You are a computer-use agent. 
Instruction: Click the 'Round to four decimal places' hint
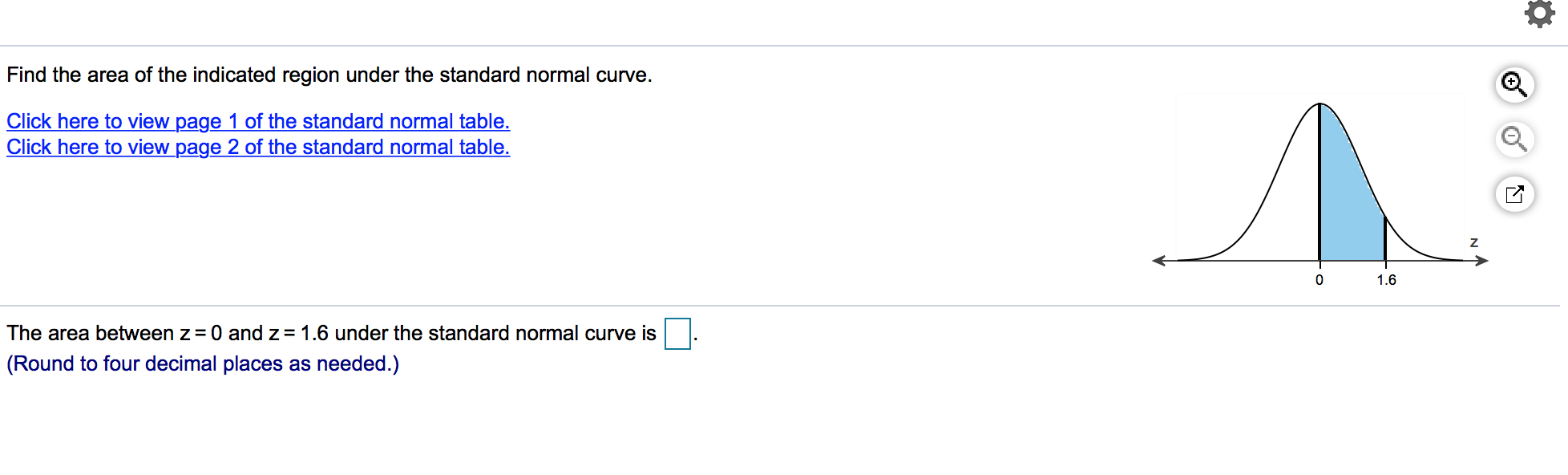coord(203,363)
